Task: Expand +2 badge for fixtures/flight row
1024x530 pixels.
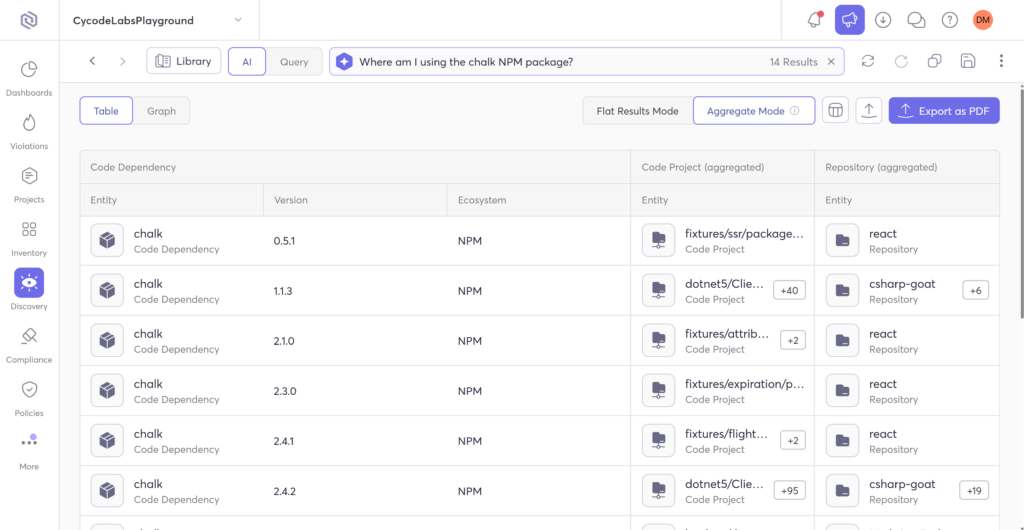Action: [793, 441]
